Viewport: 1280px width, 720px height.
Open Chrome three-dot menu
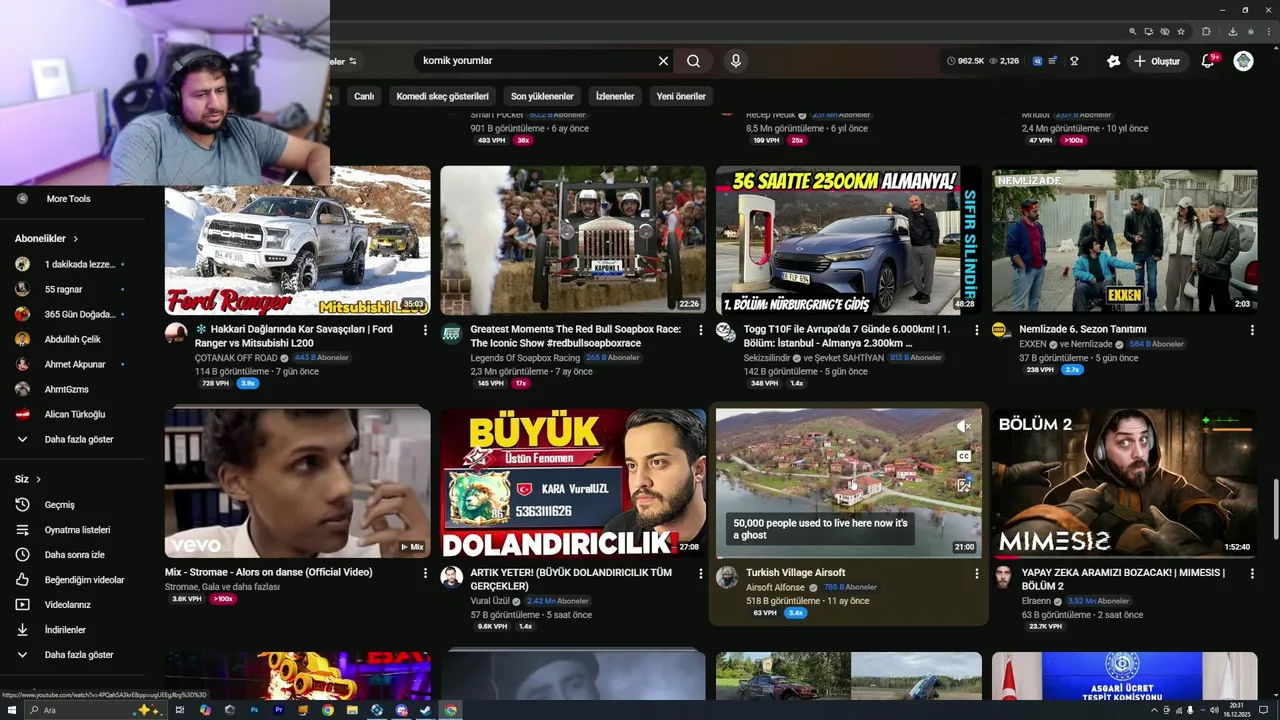pyautogui.click(x=1268, y=32)
